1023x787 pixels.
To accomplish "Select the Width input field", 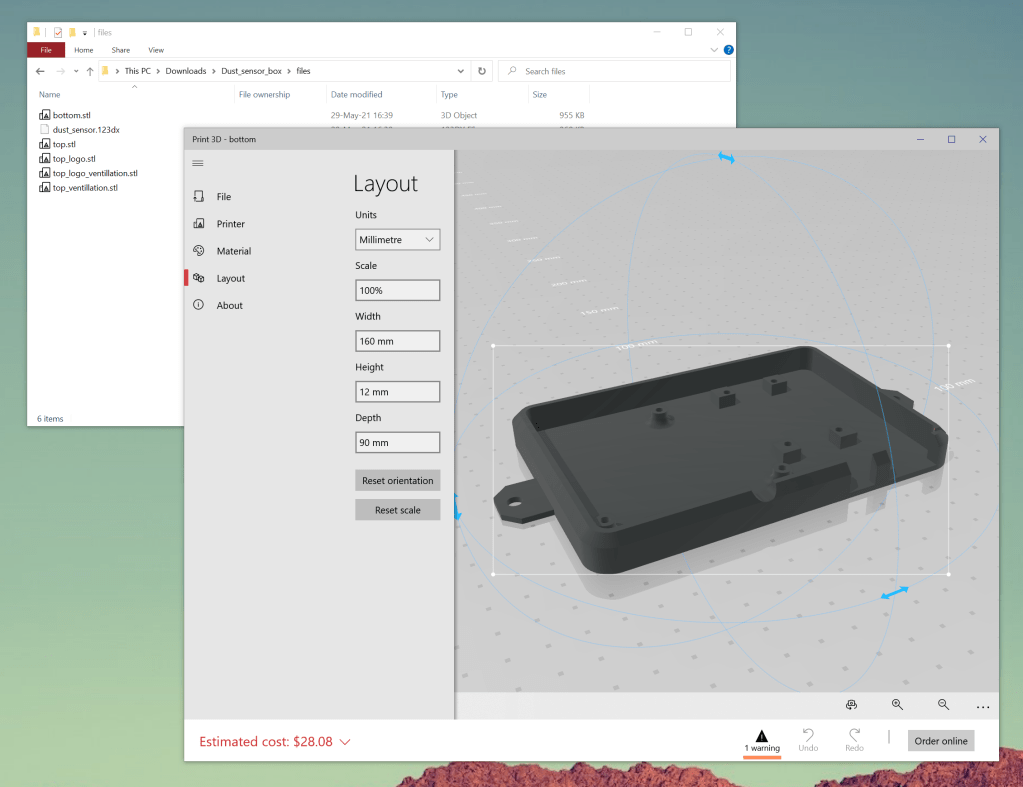I will click(397, 340).
